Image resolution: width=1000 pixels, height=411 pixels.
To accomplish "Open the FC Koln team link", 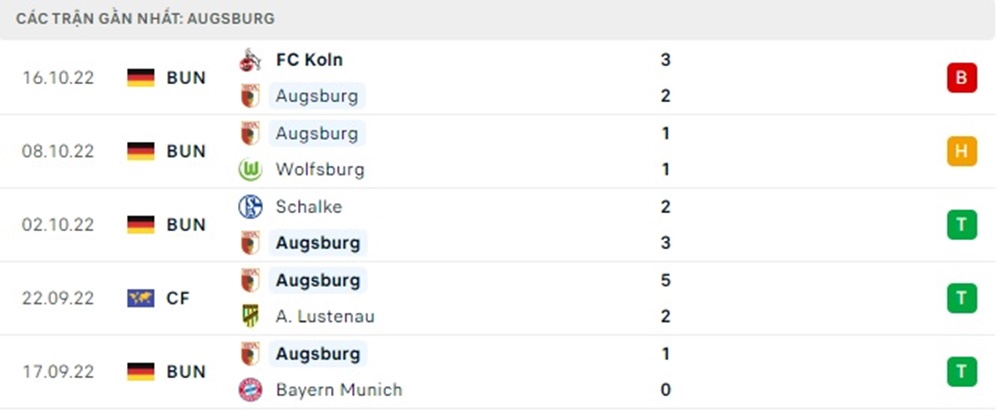I will (x=309, y=60).
